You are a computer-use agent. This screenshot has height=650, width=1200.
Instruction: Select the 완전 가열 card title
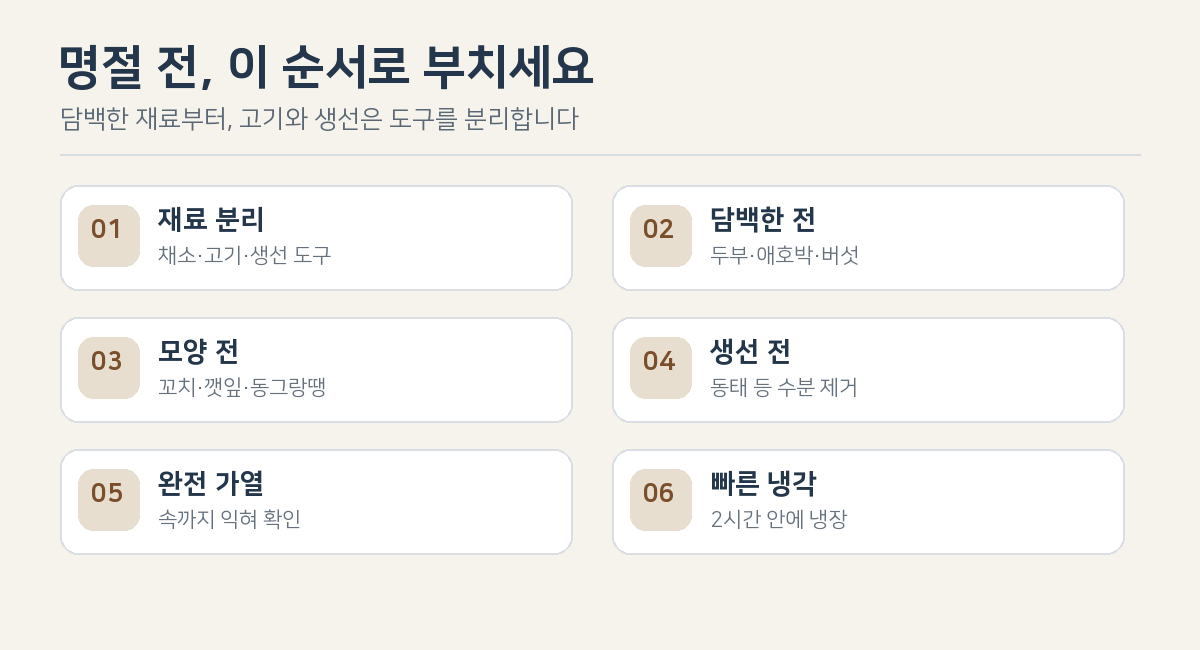211,484
